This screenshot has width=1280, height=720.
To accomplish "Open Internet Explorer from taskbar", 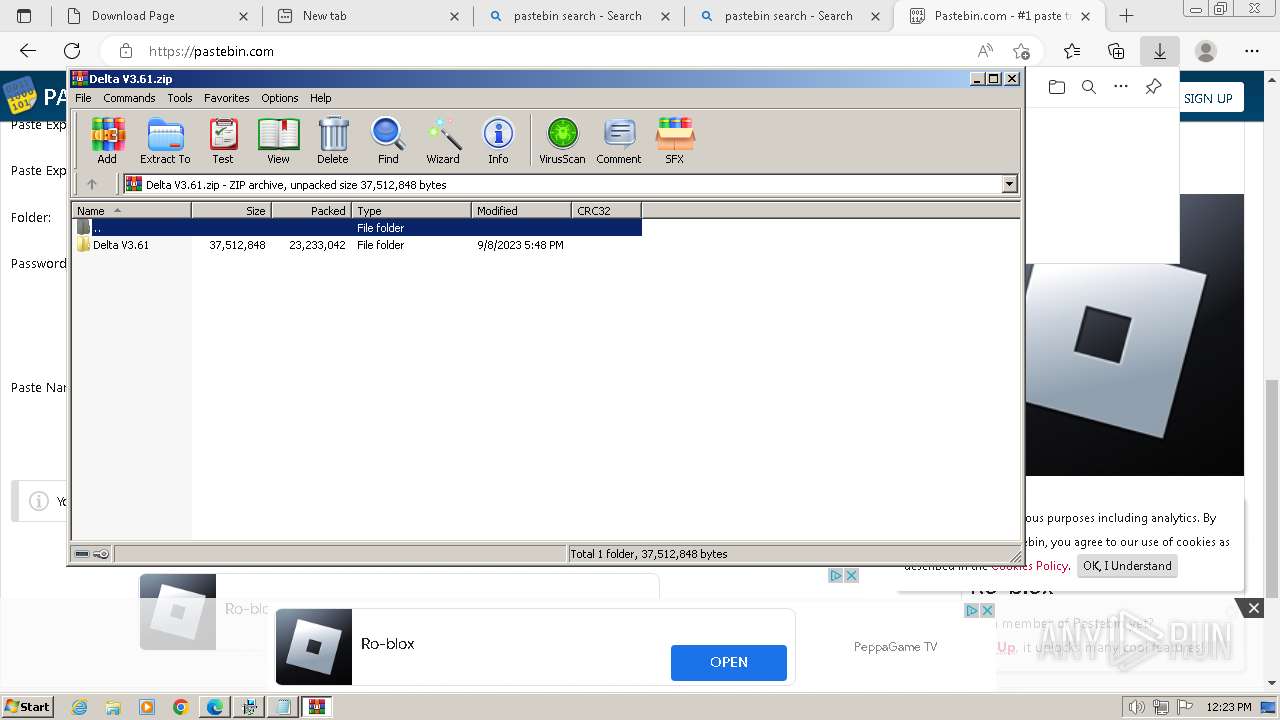I will pyautogui.click(x=80, y=707).
